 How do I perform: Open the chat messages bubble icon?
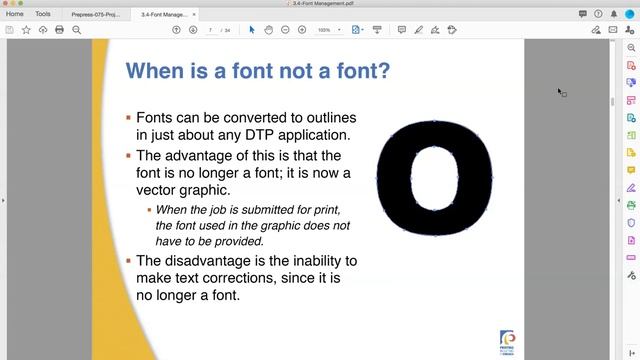coord(582,14)
